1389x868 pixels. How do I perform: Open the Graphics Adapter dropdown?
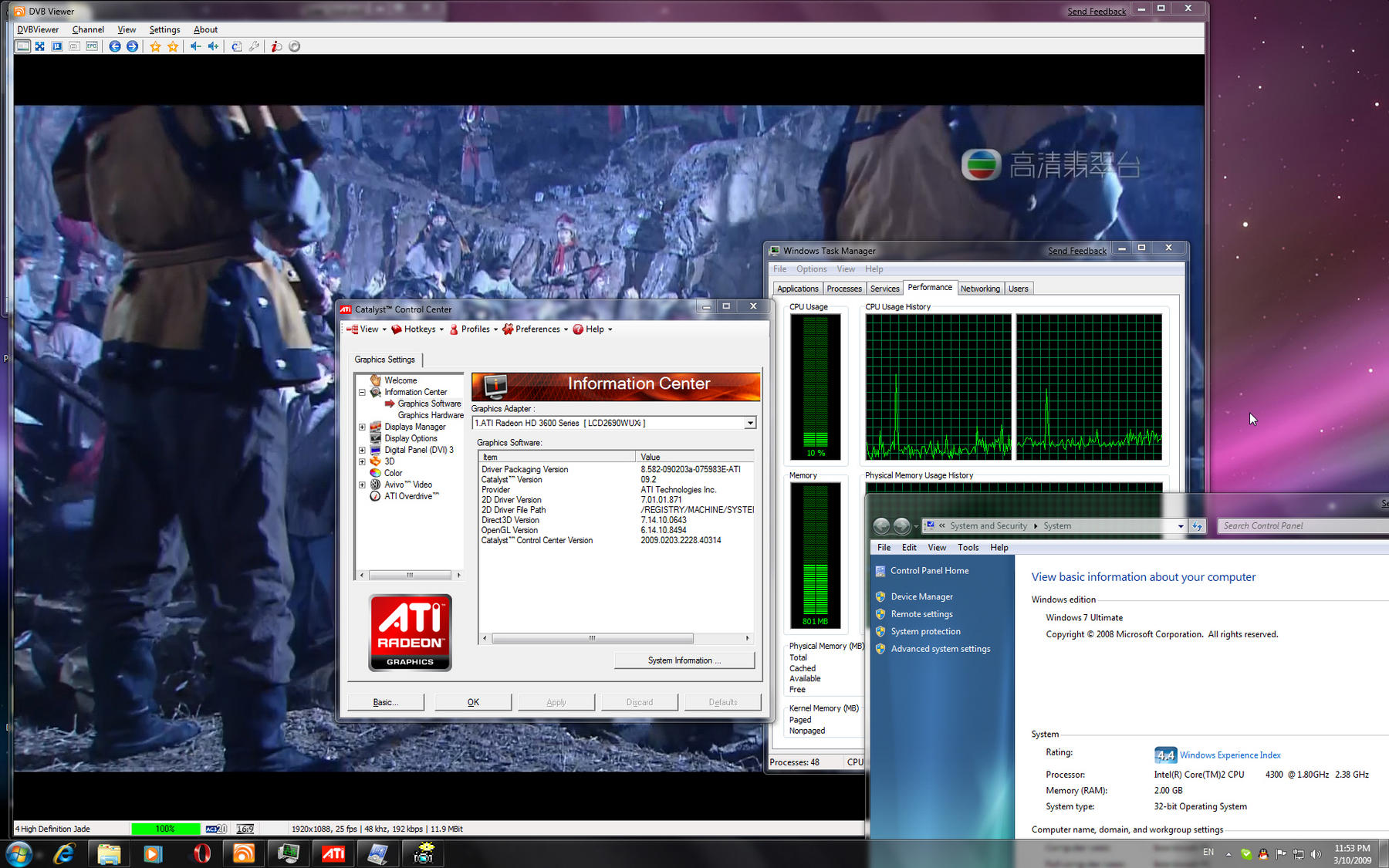(x=749, y=423)
